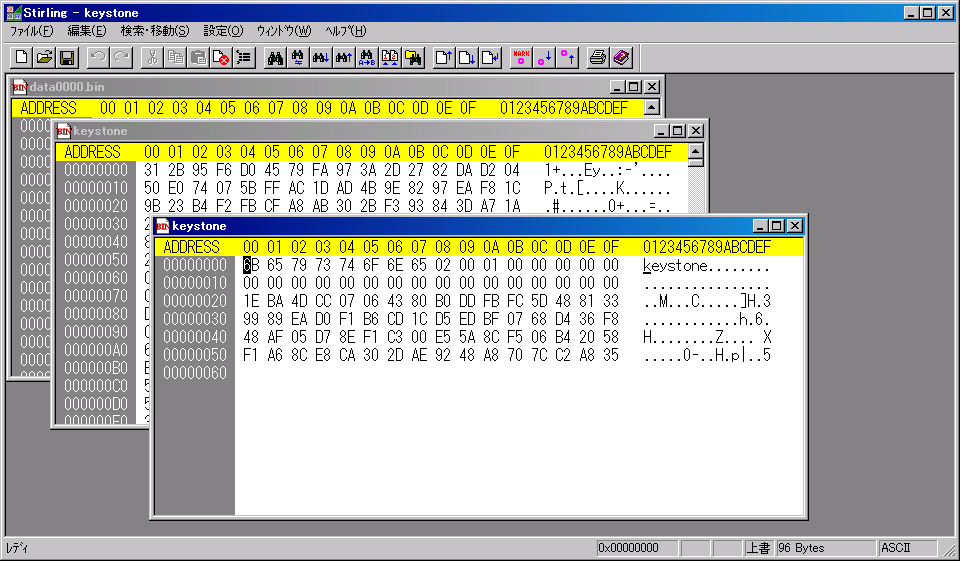Open a file via the folder icon
Screen dimensions: 960x561
[44, 58]
